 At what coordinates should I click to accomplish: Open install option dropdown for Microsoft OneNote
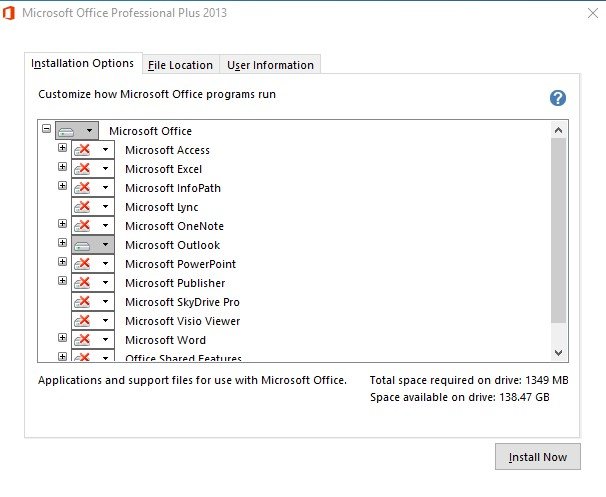(x=105, y=225)
